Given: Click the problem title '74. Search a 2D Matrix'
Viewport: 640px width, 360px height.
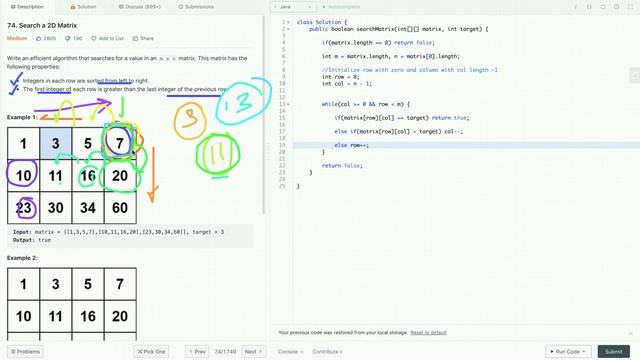Looking at the screenshot, I should click(x=42, y=25).
